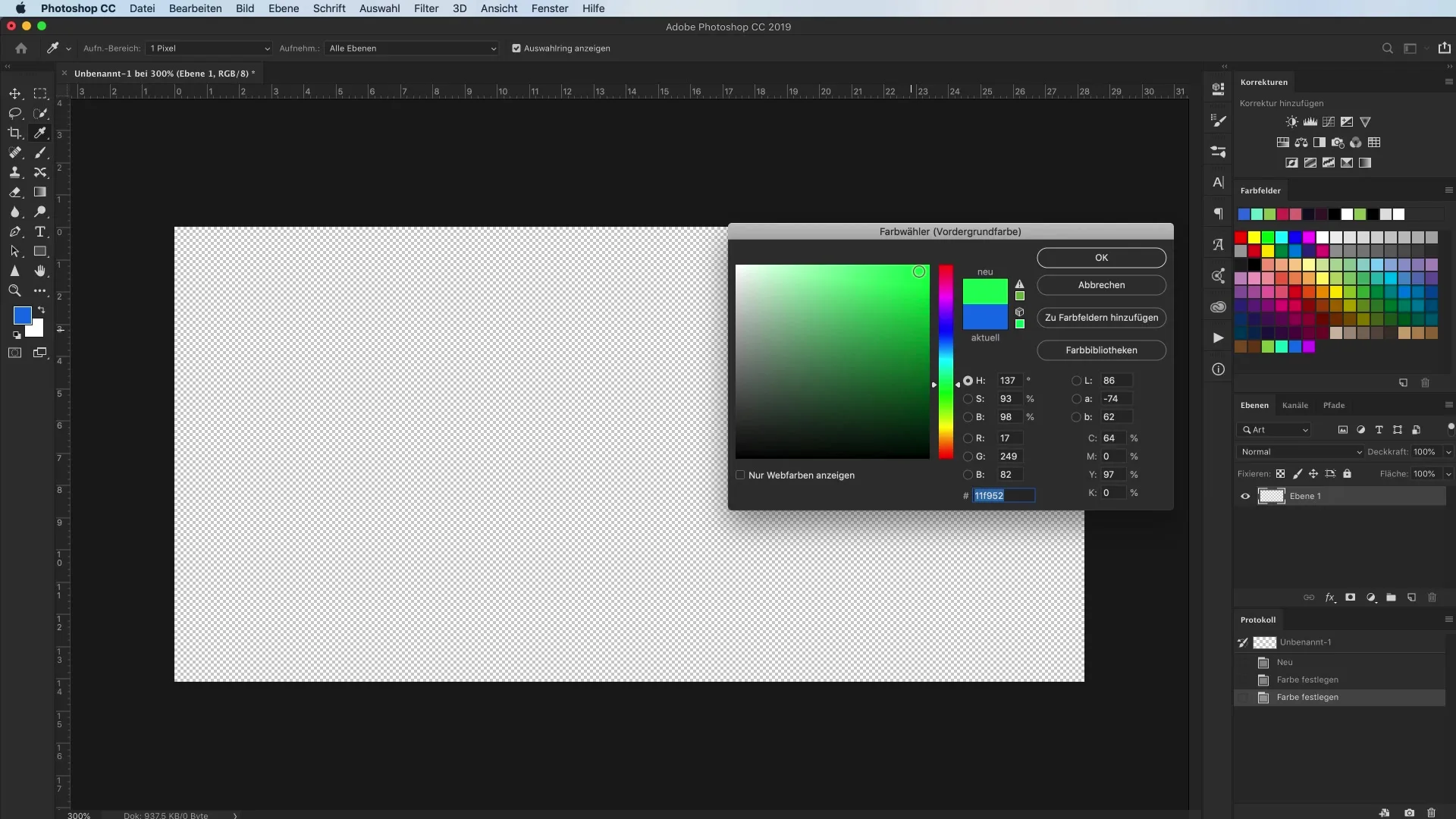Select the Eraser tool
The image size is (1456, 819).
[15, 192]
